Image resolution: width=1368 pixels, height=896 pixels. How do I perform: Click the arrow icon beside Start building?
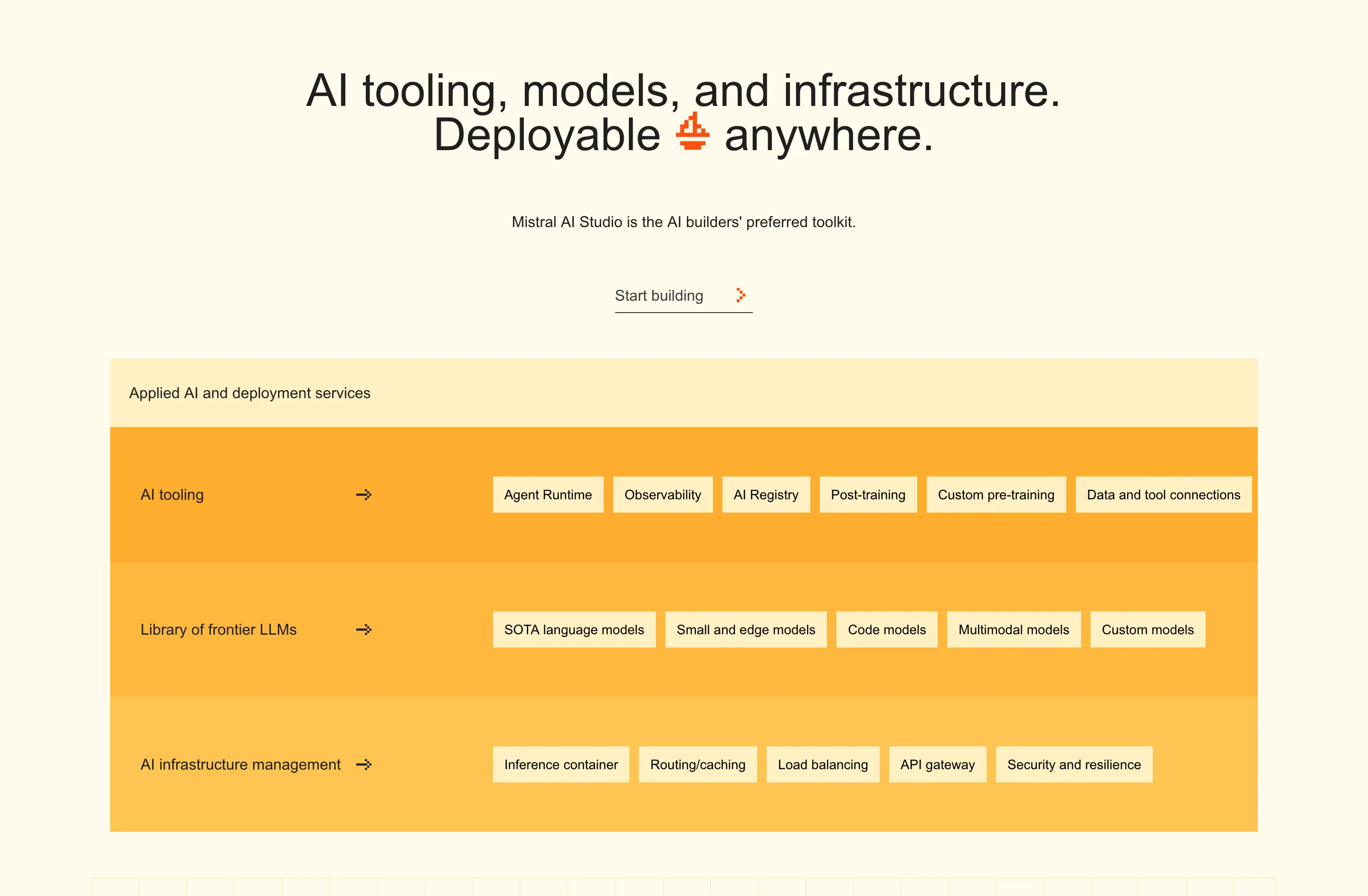pyautogui.click(x=741, y=295)
